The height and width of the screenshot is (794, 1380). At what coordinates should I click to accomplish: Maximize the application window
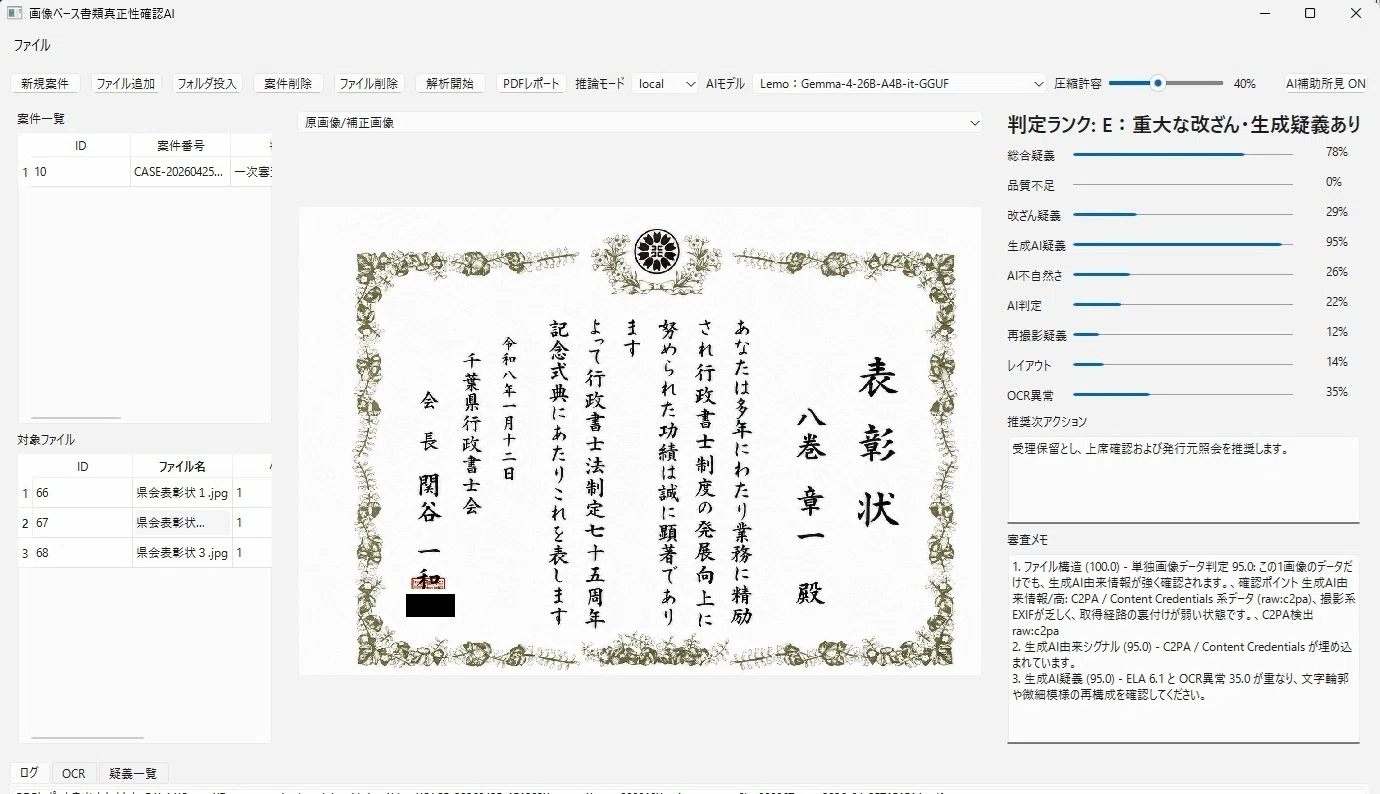tap(1310, 13)
